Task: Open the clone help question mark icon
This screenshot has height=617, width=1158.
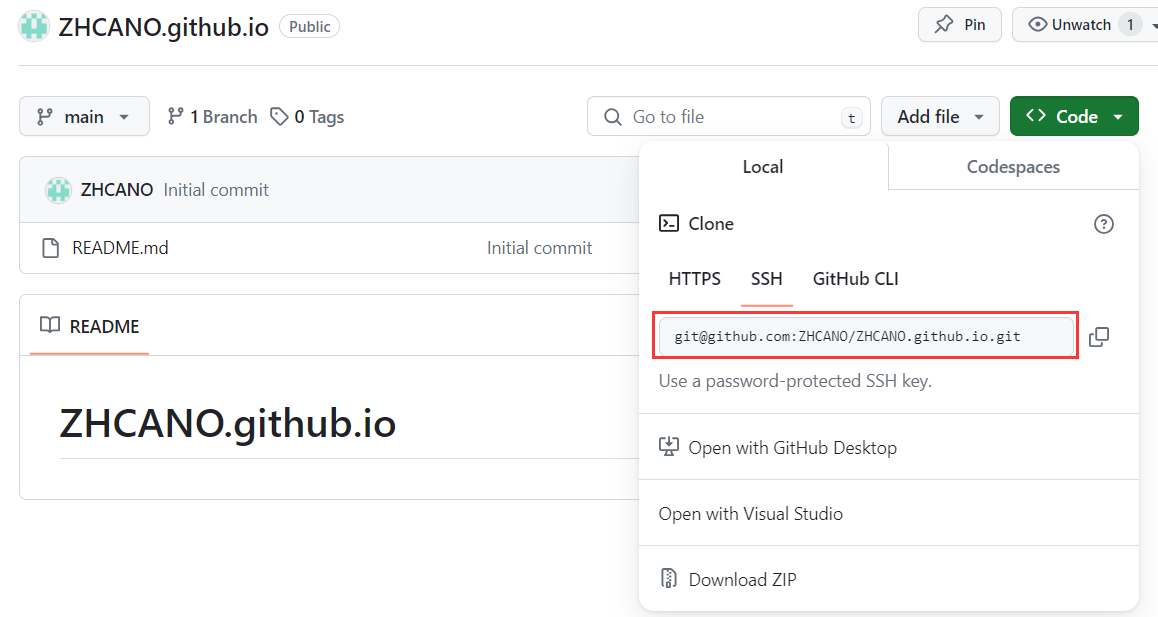Action: [x=1103, y=224]
